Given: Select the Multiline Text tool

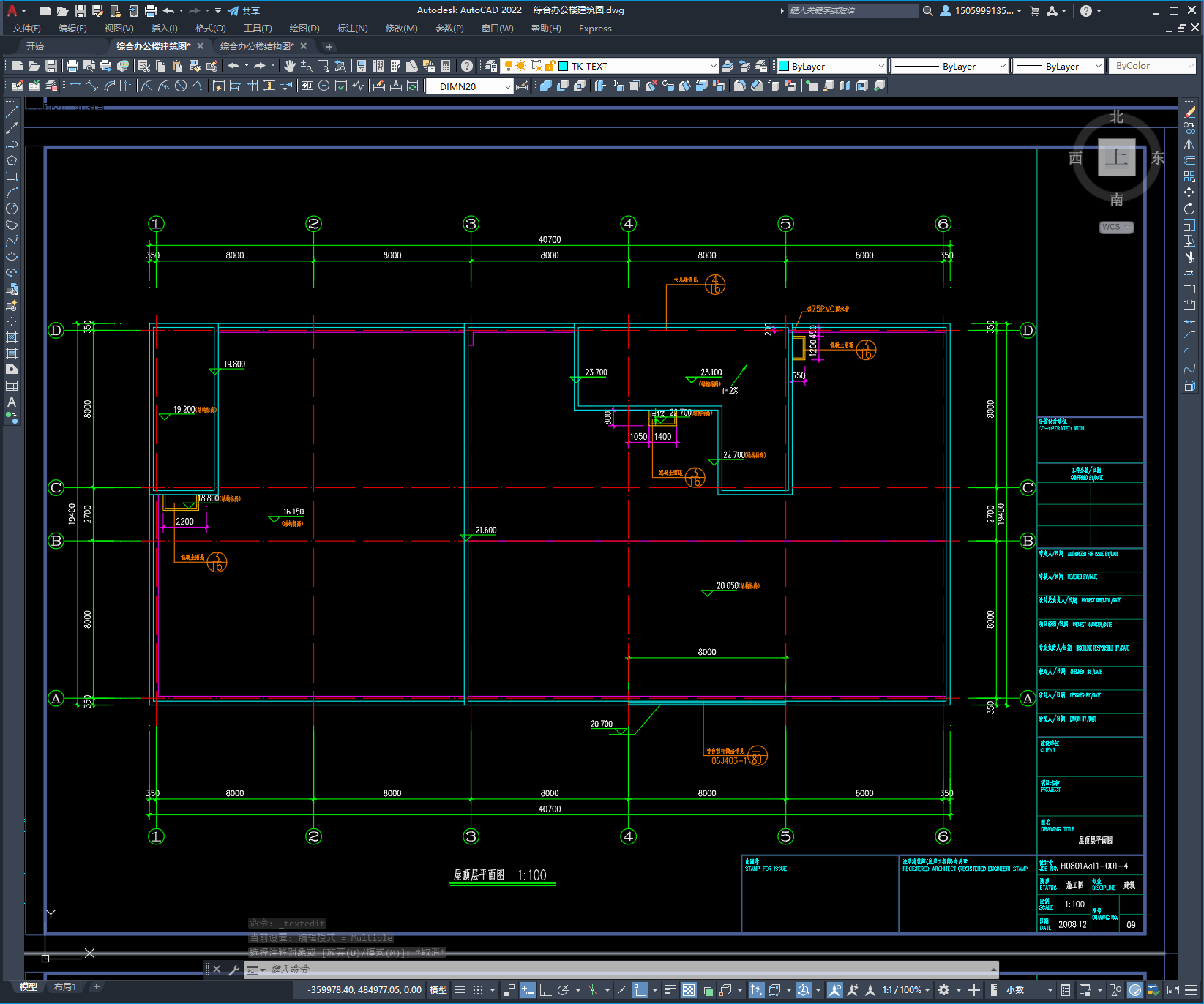Looking at the screenshot, I should pos(12,402).
